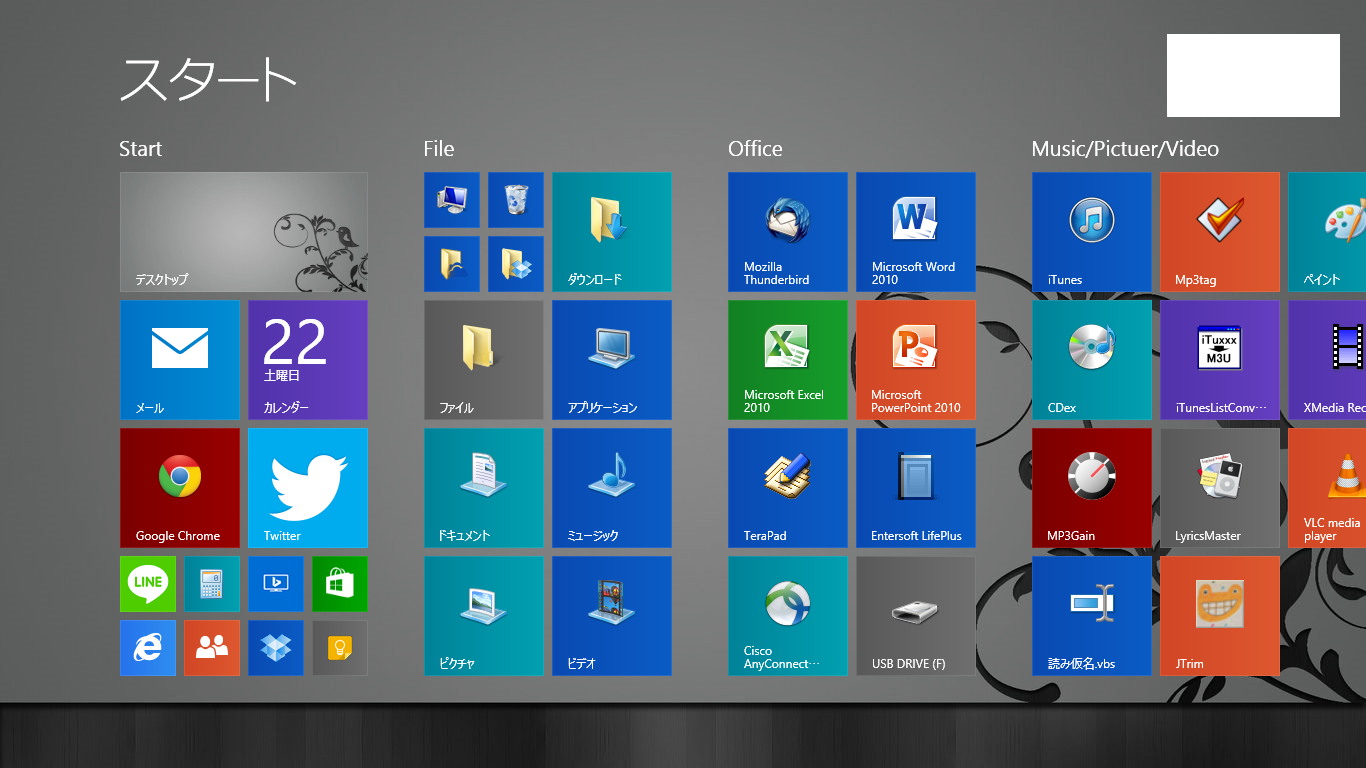Screen dimensions: 1366x768
Task: Open the カレンダー calendar tile showing 22
Action: click(308, 360)
